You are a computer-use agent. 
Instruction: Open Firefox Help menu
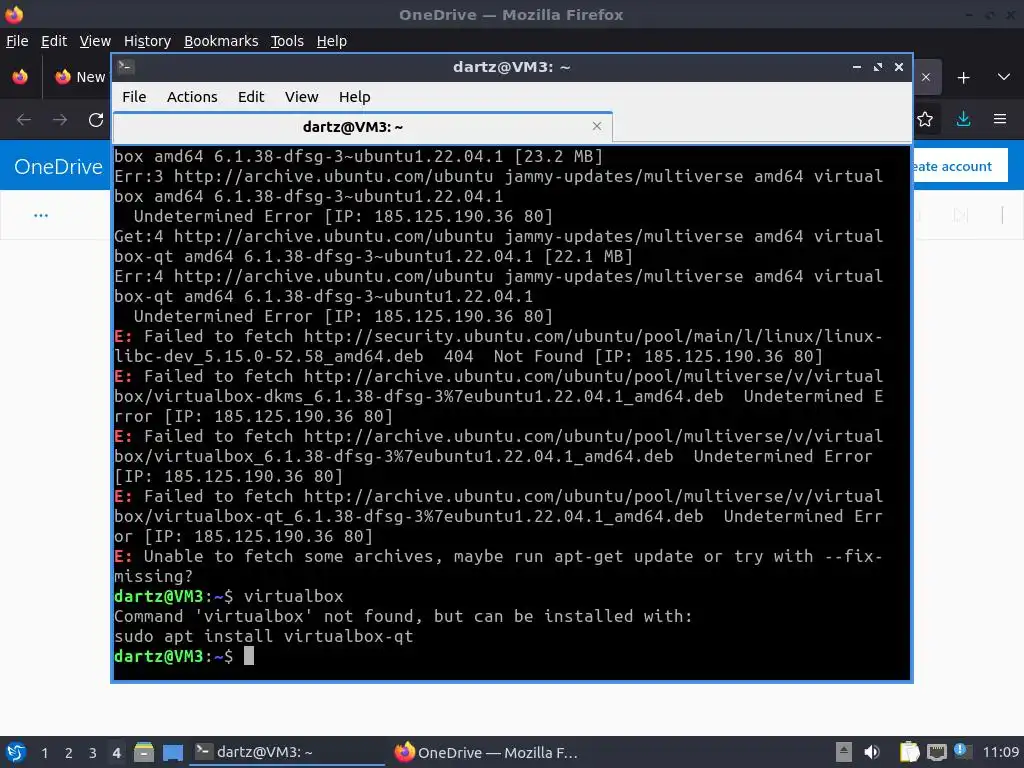(332, 41)
